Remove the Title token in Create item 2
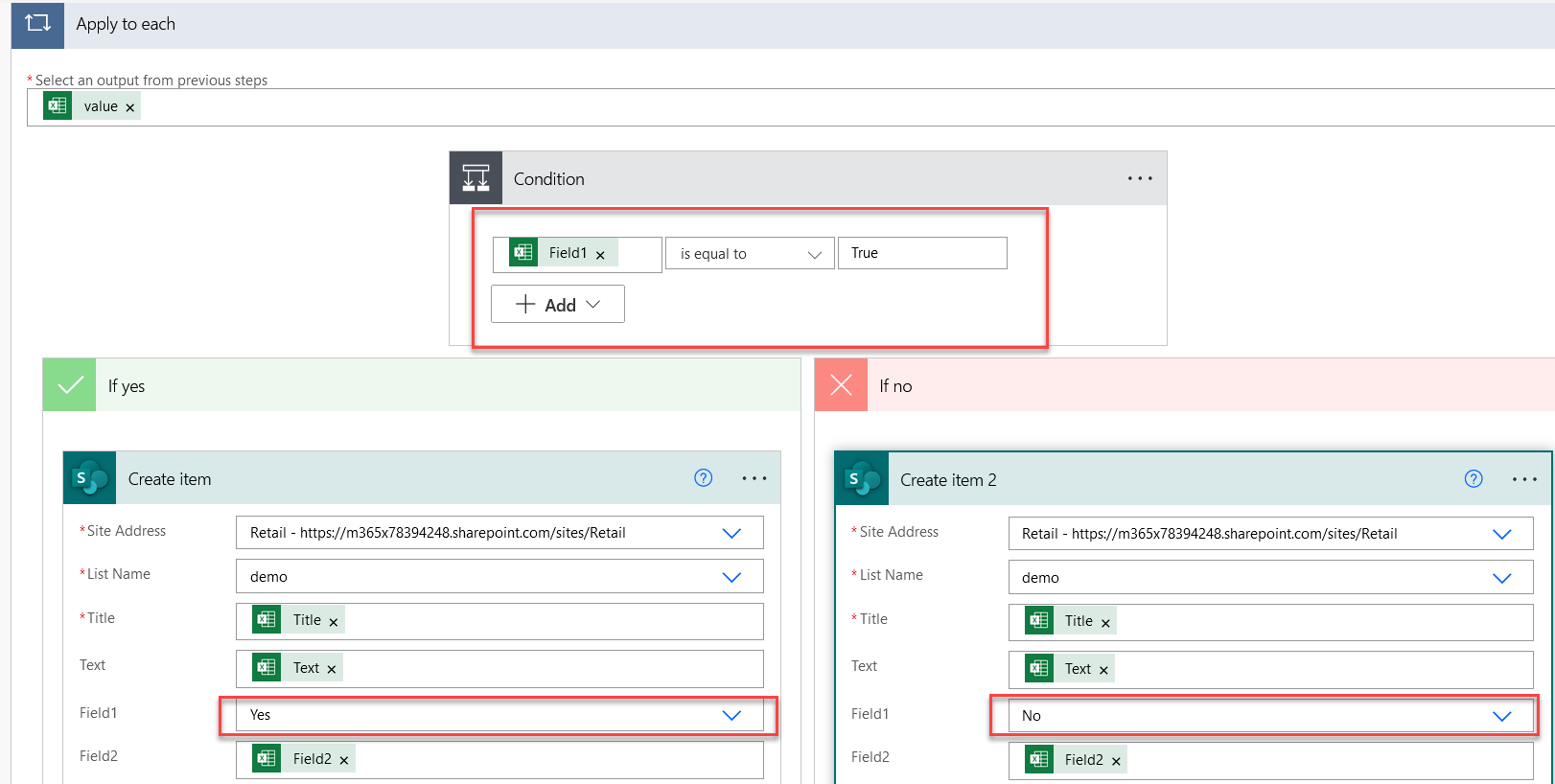Image resolution: width=1555 pixels, height=784 pixels. click(x=1105, y=623)
